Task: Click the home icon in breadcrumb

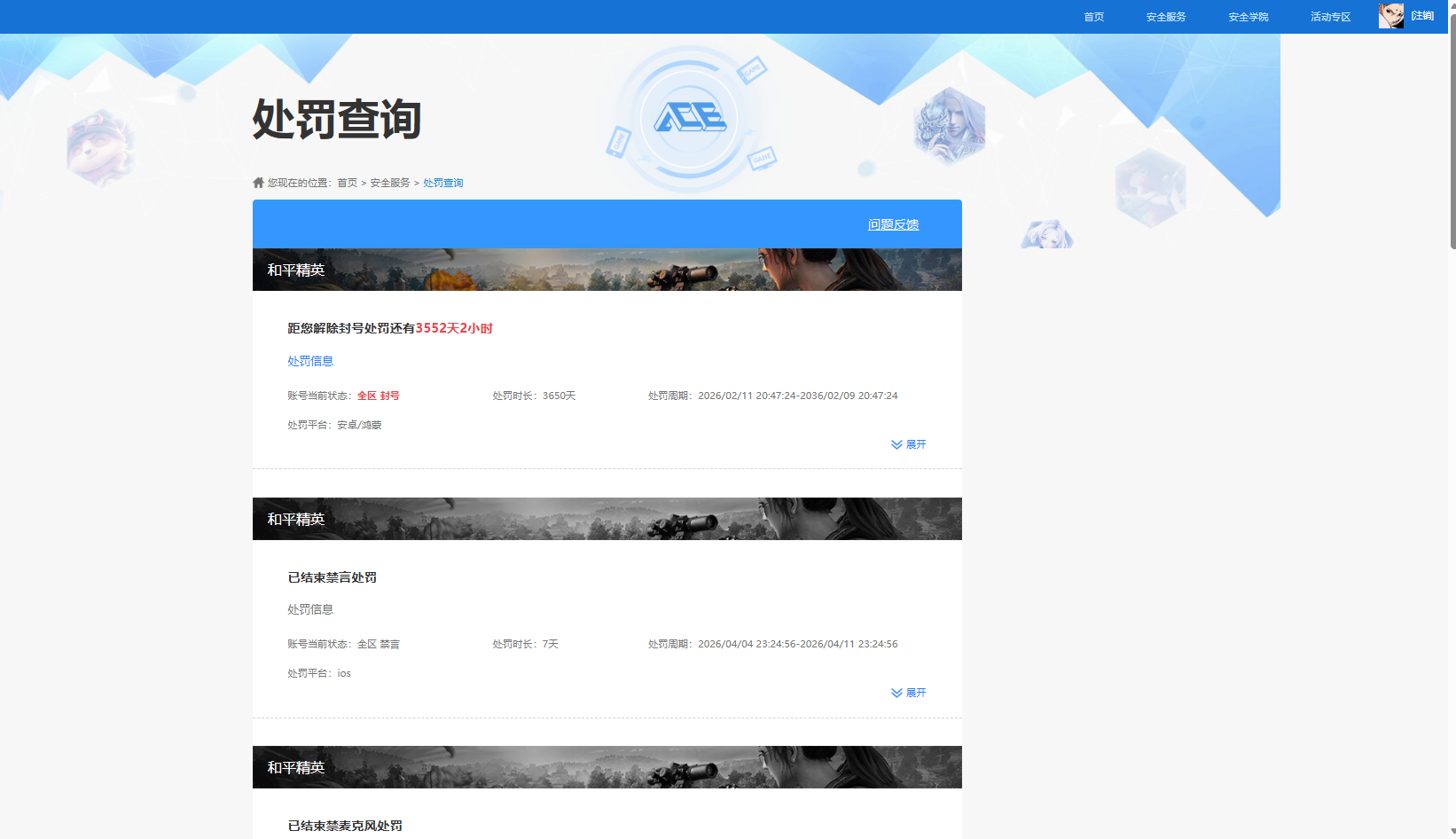Action: point(258,183)
